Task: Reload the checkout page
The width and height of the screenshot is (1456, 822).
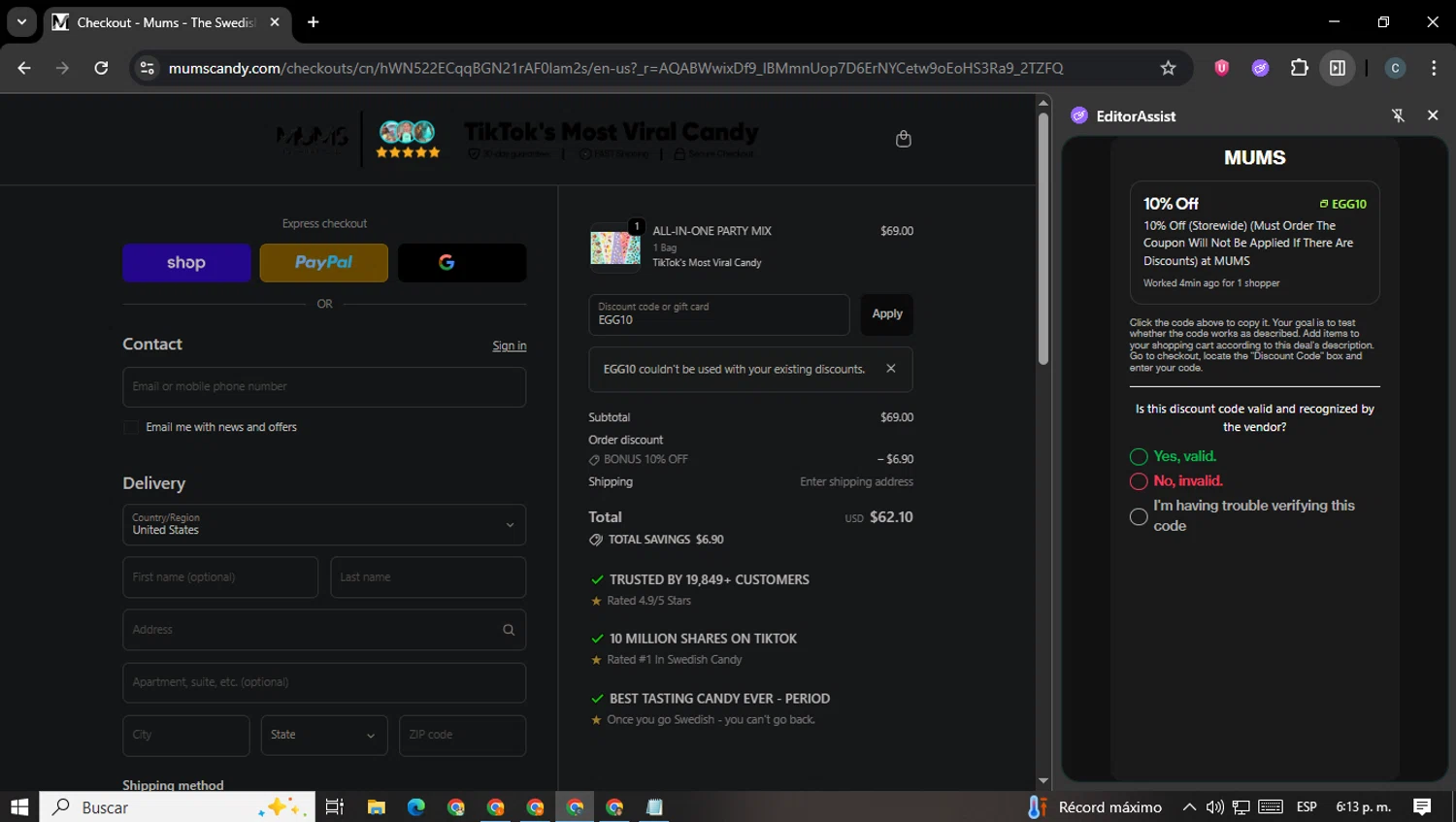Action: (x=101, y=68)
